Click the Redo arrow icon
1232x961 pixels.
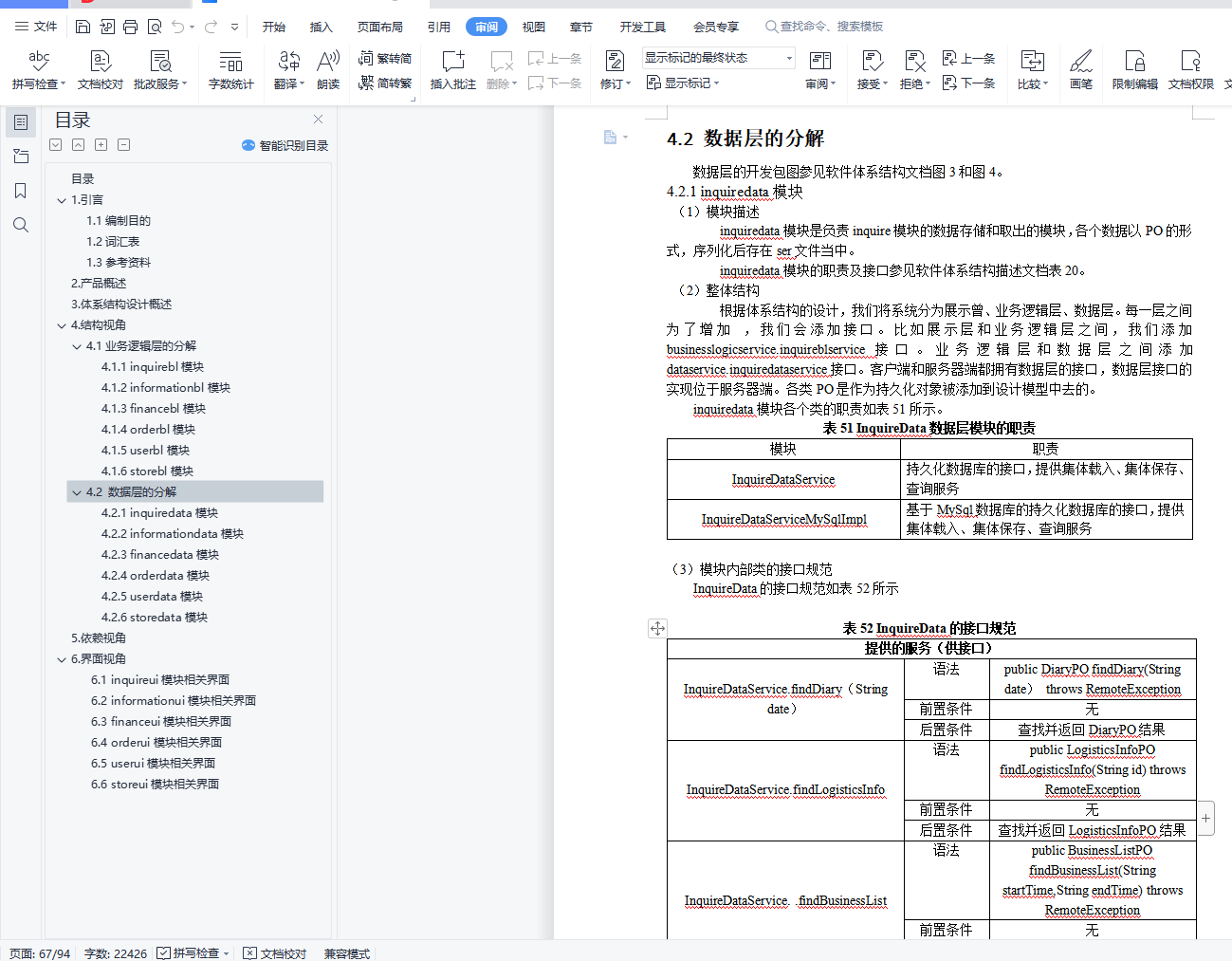[211, 27]
